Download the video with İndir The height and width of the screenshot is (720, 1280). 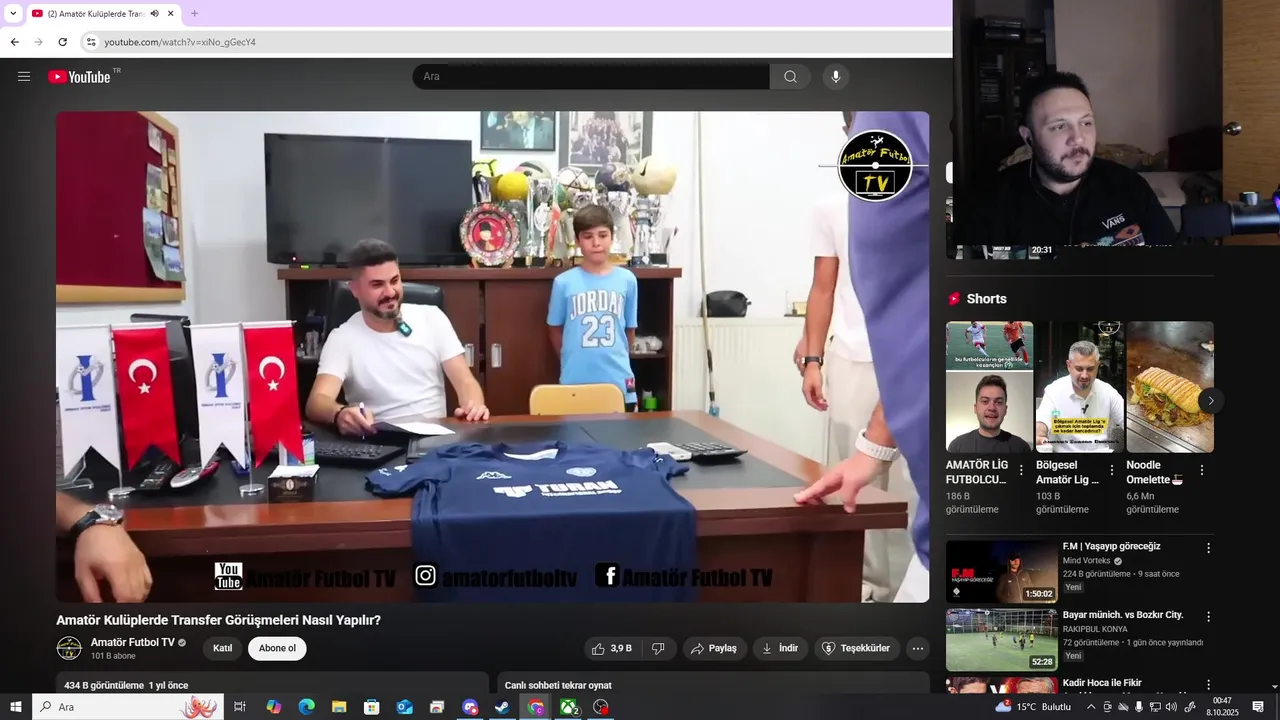click(x=780, y=648)
